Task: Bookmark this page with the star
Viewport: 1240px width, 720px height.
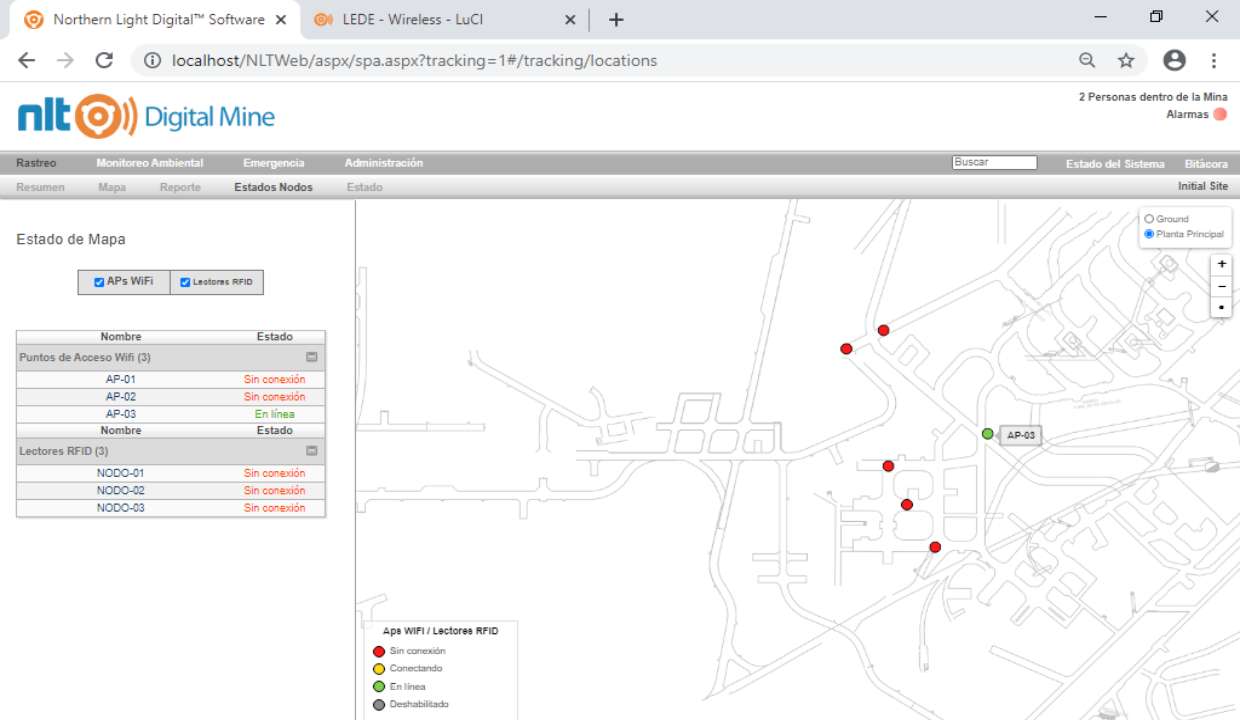Action: pyautogui.click(x=1126, y=61)
